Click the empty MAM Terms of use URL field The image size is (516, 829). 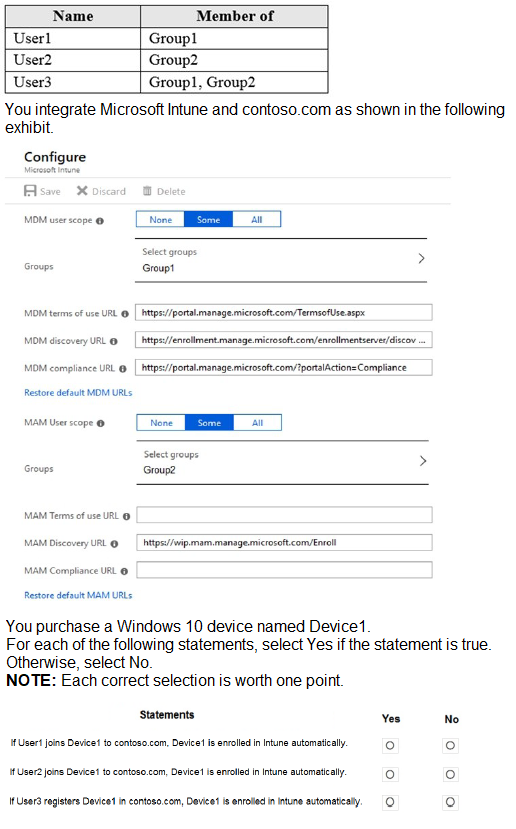pos(284,515)
